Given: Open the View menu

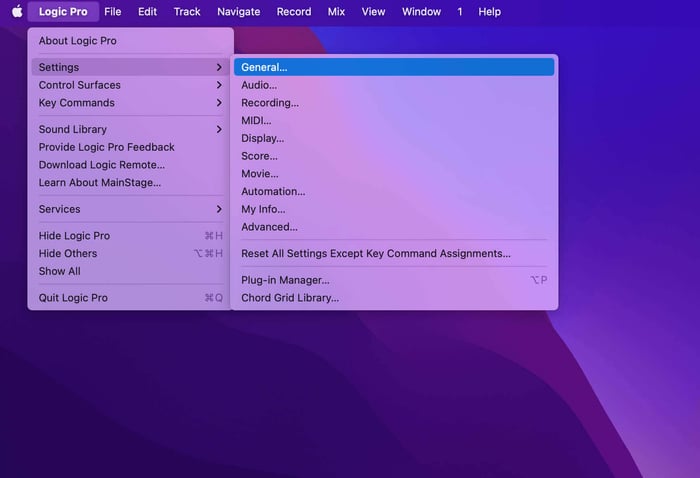Looking at the screenshot, I should point(373,12).
